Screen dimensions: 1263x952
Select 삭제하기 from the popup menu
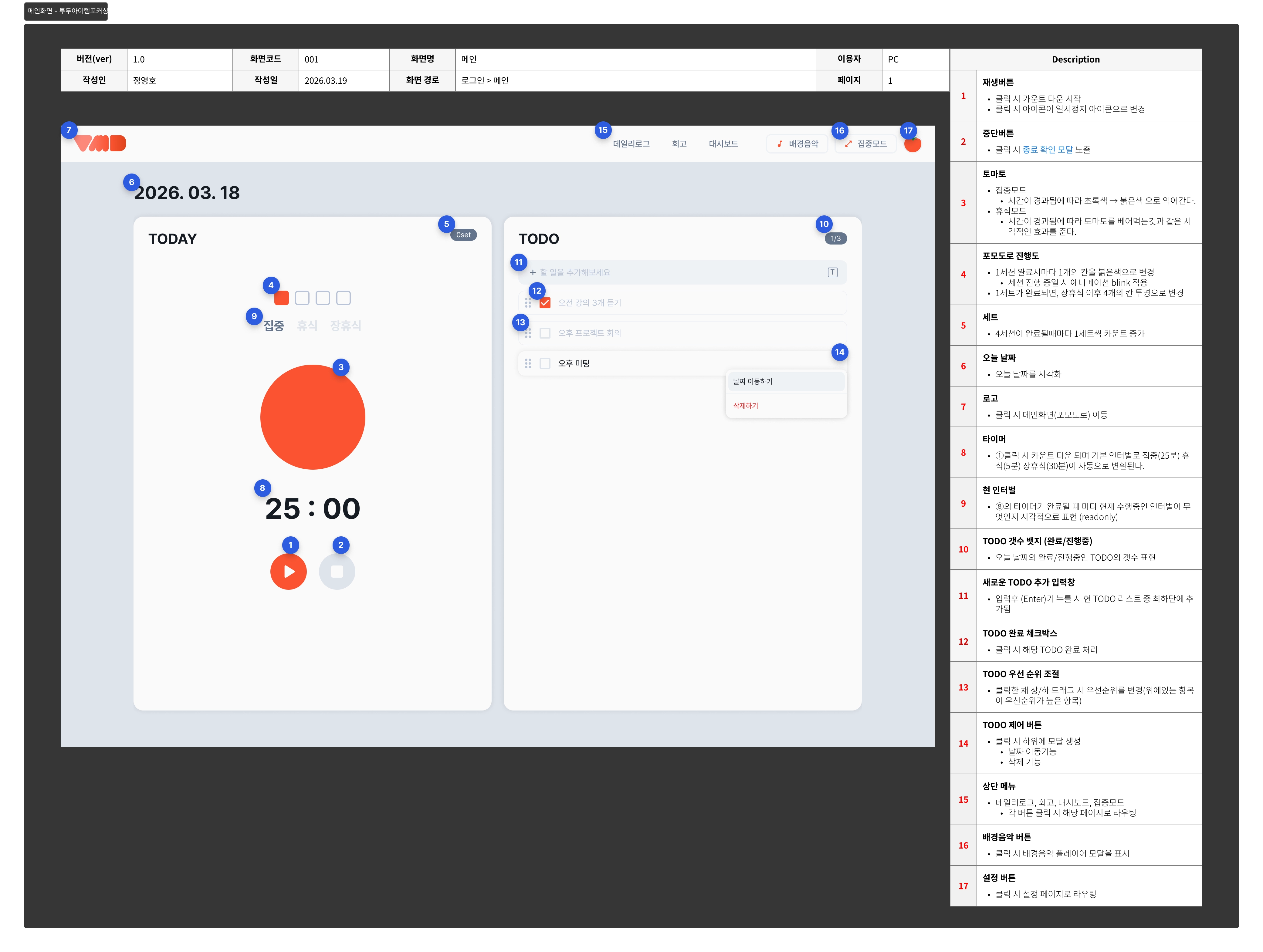(746, 406)
